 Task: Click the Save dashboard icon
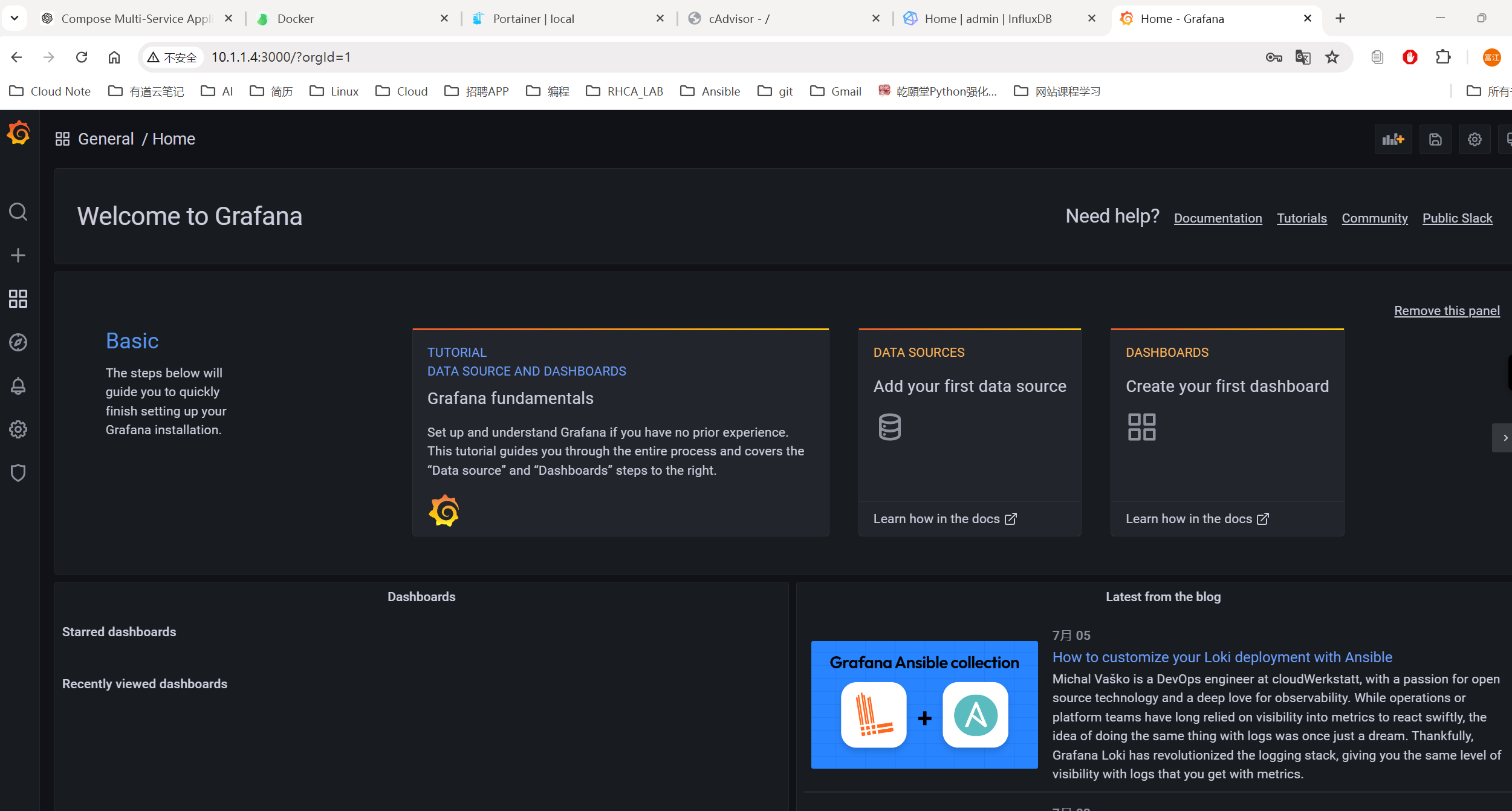click(x=1435, y=140)
